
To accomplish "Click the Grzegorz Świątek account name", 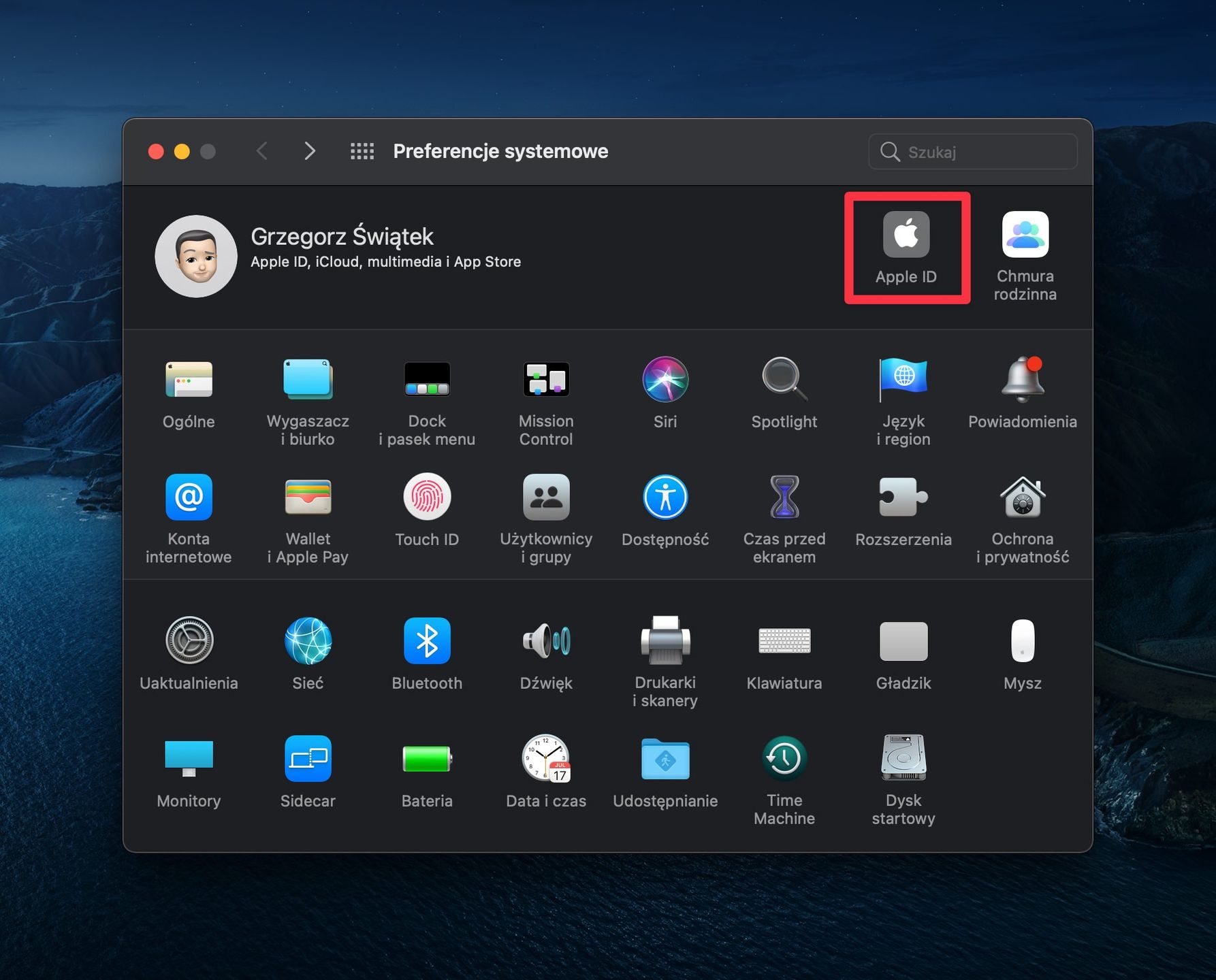I will [342, 237].
